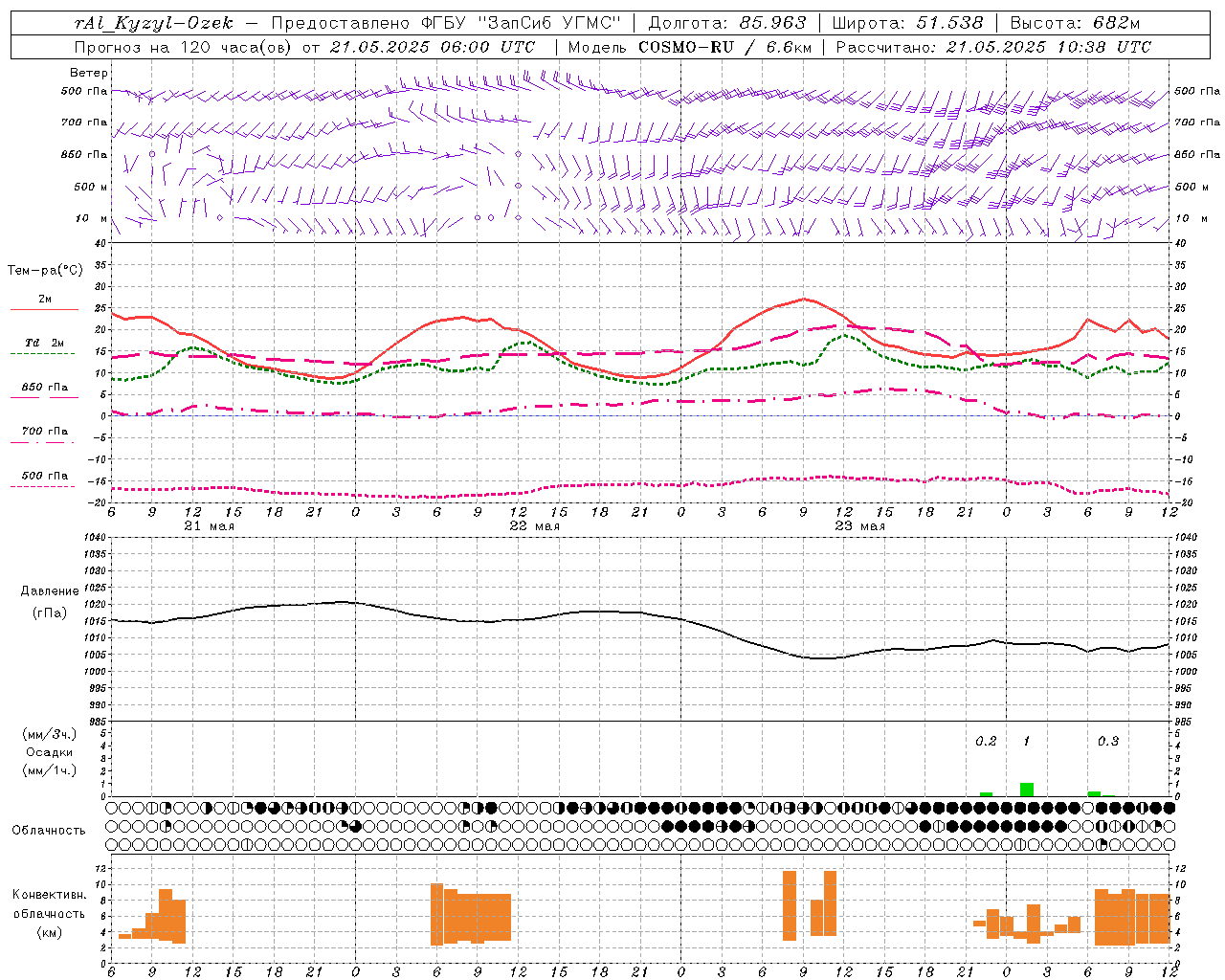This screenshot has height=980, width=1225.
Task: Click the precipitation amount "0.3"
Action: [1108, 742]
